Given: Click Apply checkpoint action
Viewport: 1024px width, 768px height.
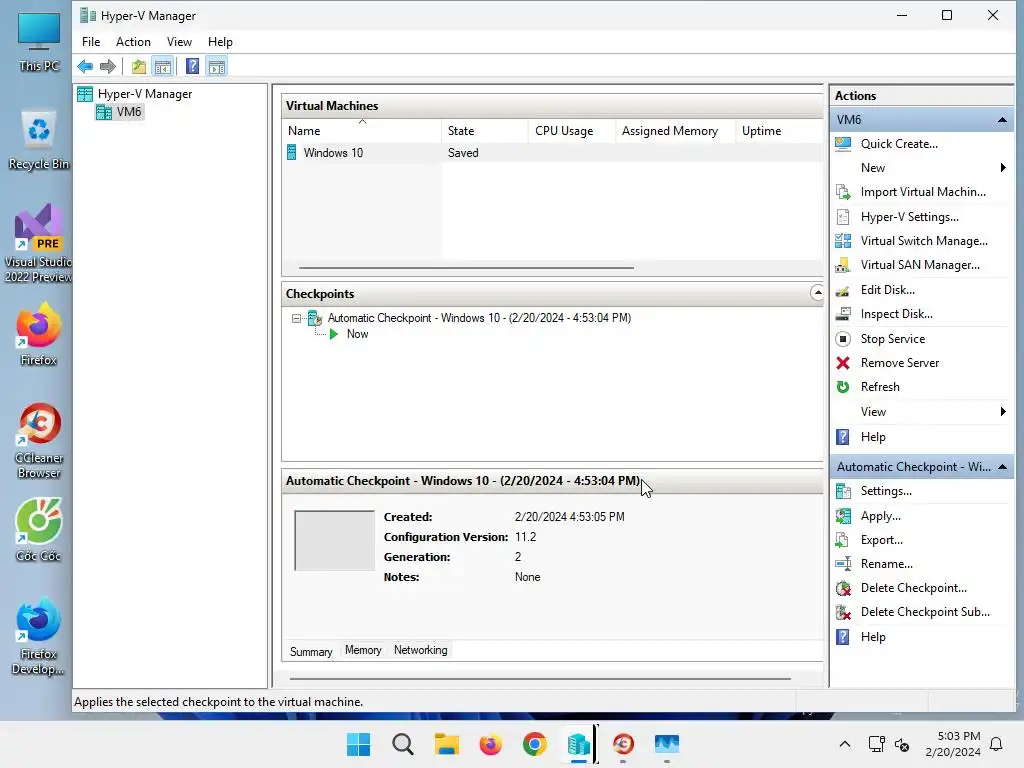Looking at the screenshot, I should [x=880, y=516].
